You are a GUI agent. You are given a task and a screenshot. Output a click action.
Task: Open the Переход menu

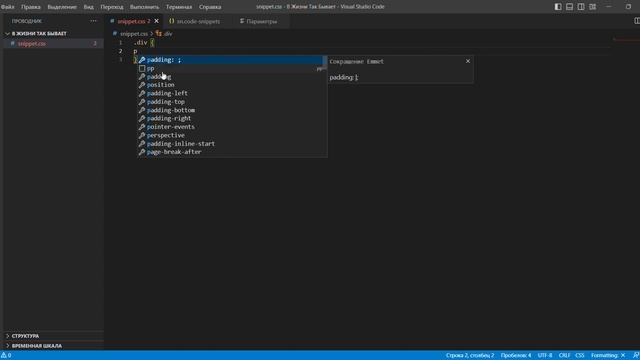tap(112, 7)
